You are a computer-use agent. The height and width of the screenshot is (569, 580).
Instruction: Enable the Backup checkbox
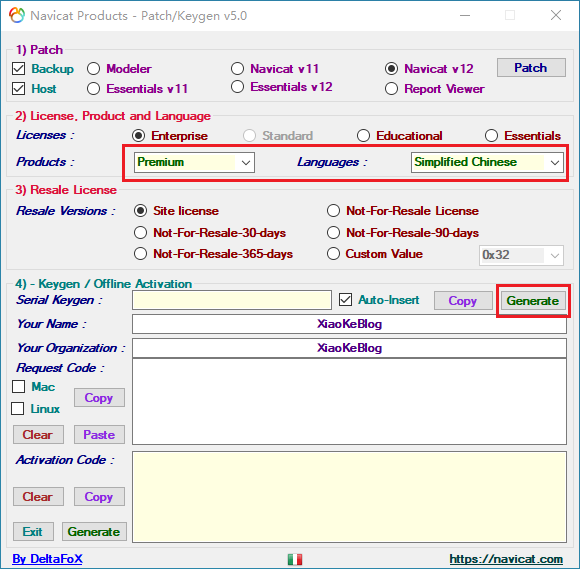pyautogui.click(x=18, y=69)
